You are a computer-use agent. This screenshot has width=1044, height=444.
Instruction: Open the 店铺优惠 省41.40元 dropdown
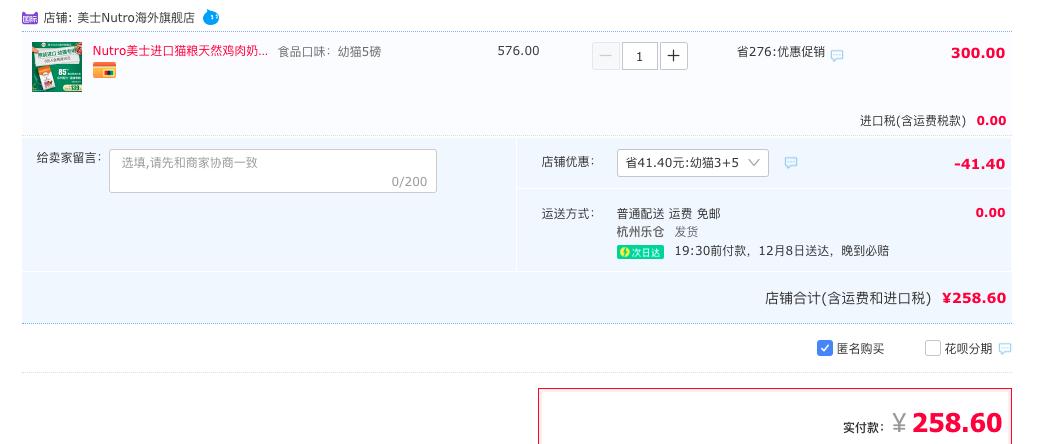pyautogui.click(x=692, y=163)
